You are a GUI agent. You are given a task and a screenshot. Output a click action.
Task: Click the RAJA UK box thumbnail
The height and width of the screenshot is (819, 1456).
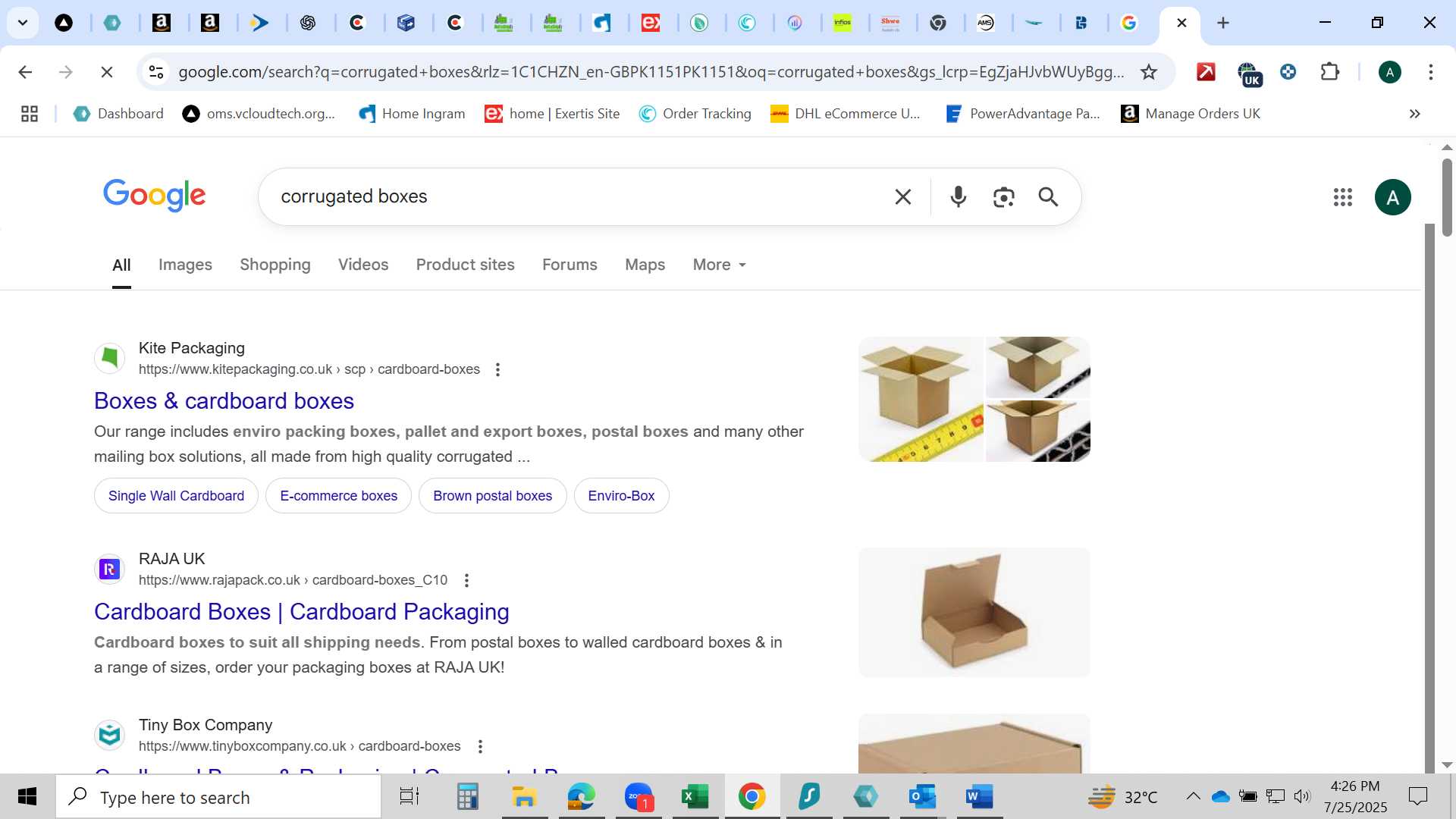click(974, 612)
